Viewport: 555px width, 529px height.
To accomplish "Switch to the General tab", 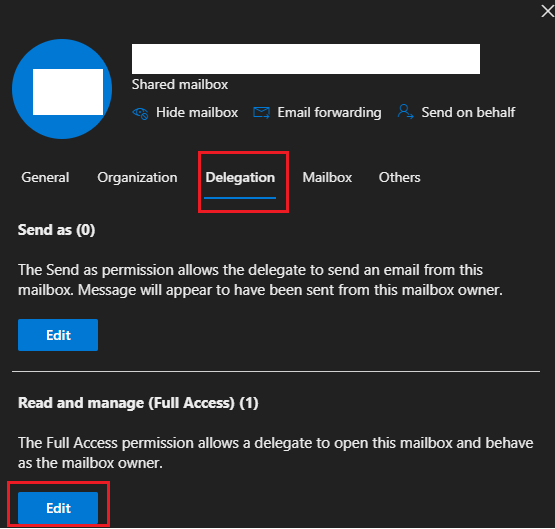I will [x=45, y=177].
